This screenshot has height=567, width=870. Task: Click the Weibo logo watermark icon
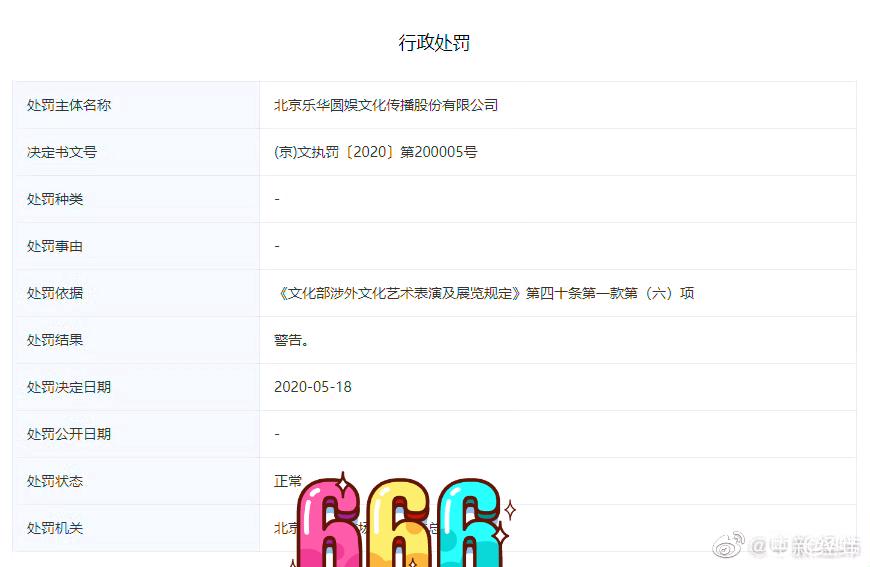tap(728, 544)
